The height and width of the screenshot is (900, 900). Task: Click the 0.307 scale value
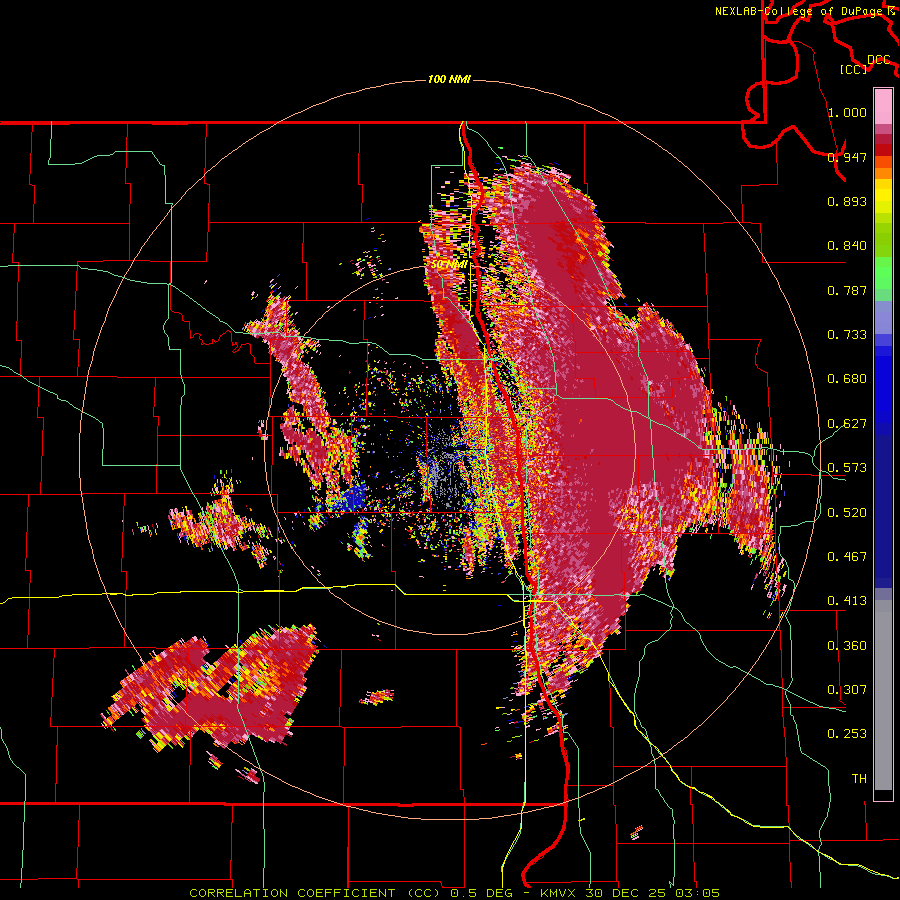[x=847, y=690]
